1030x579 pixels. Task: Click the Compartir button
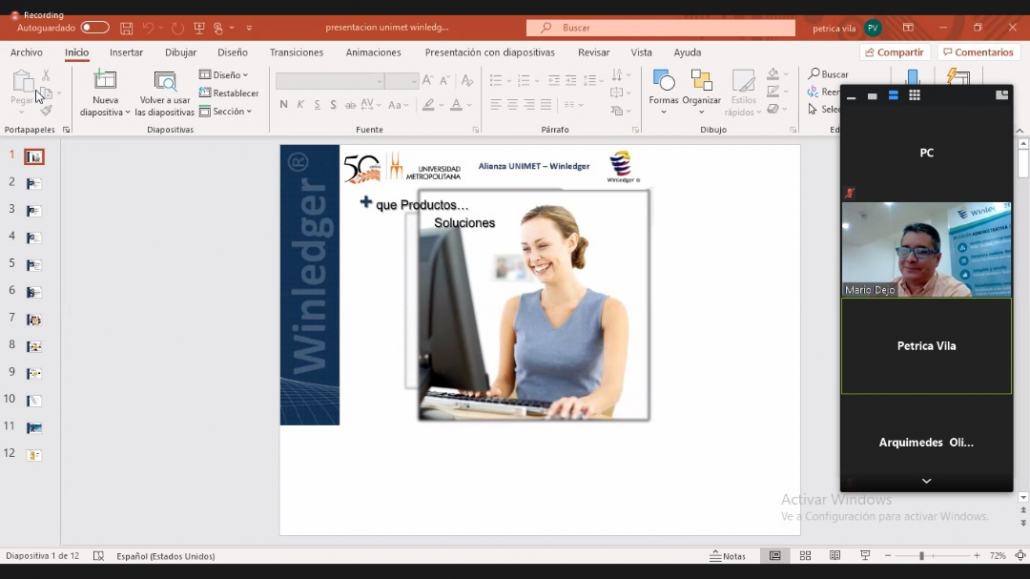coord(895,53)
